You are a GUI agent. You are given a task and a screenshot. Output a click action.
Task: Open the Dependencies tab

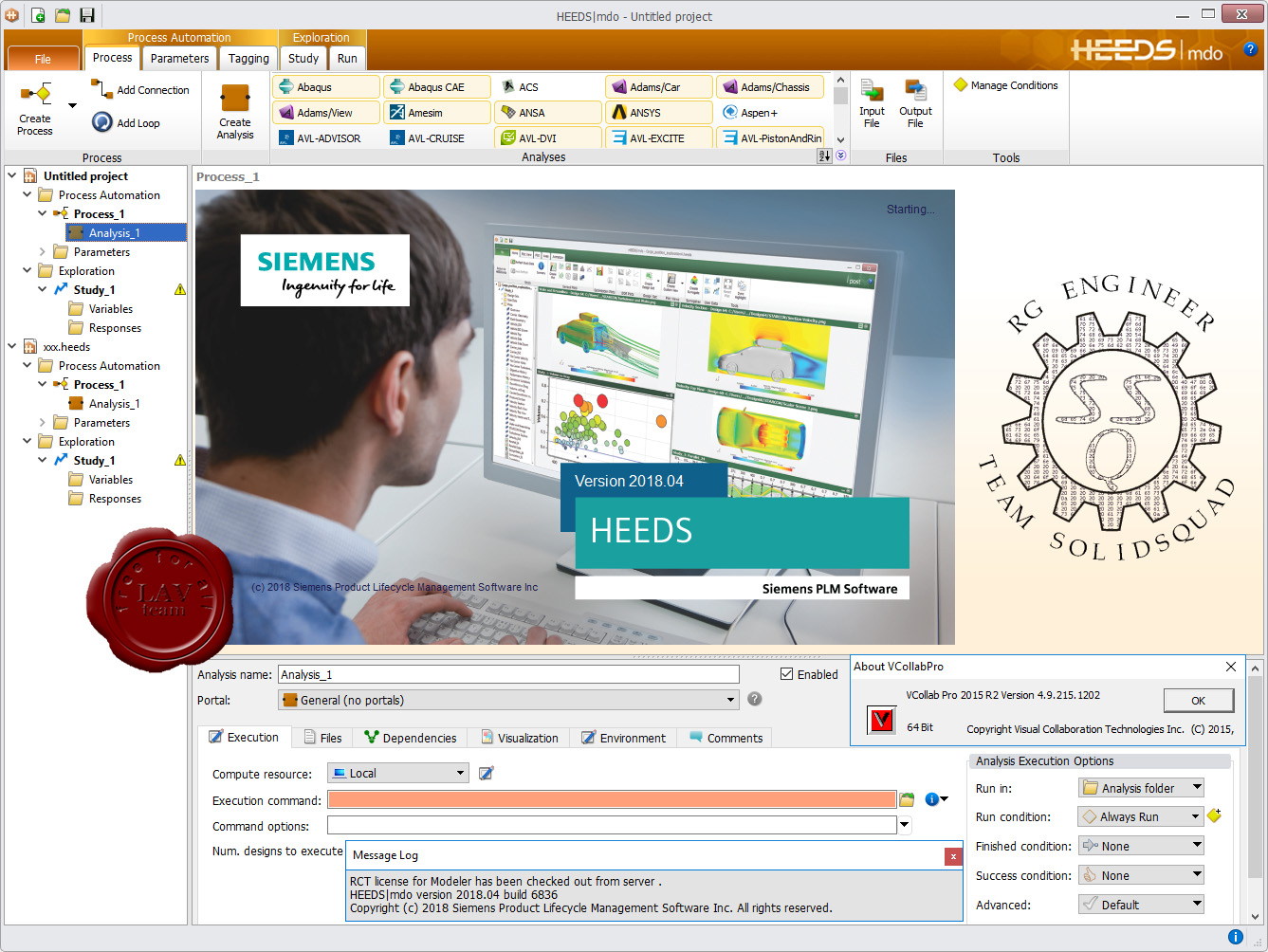coord(411,738)
